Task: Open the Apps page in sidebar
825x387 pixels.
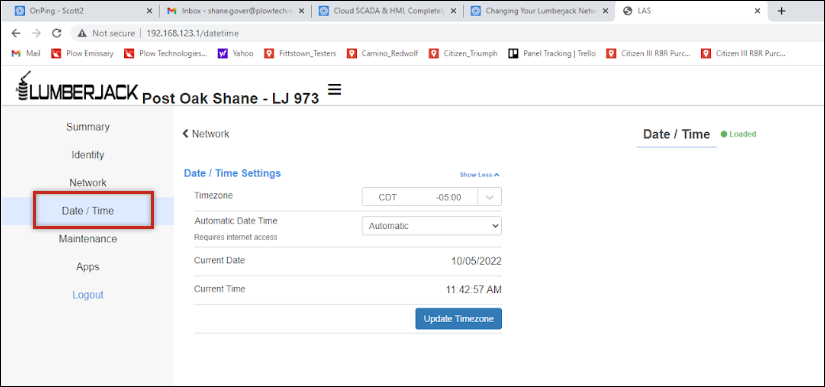Action: (x=88, y=267)
